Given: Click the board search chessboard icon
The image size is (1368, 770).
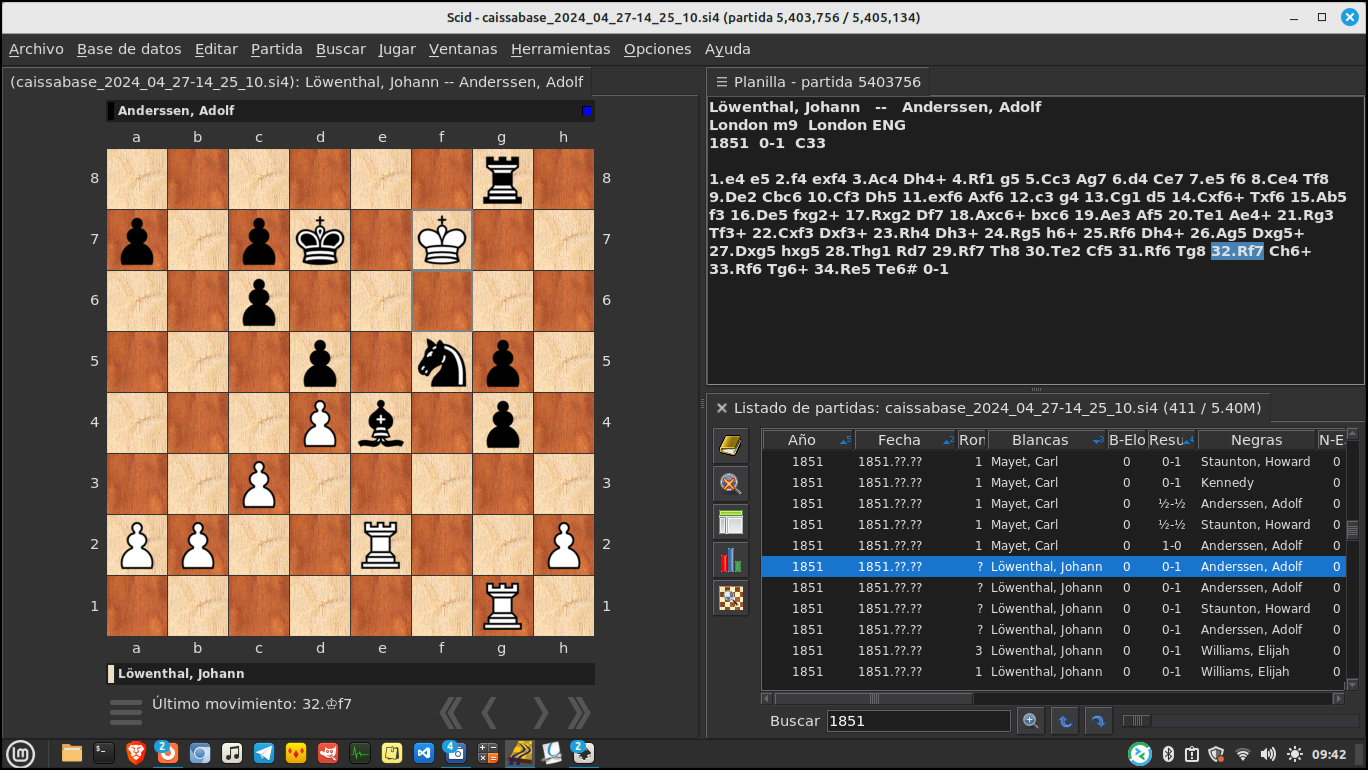Looking at the screenshot, I should tap(731, 598).
